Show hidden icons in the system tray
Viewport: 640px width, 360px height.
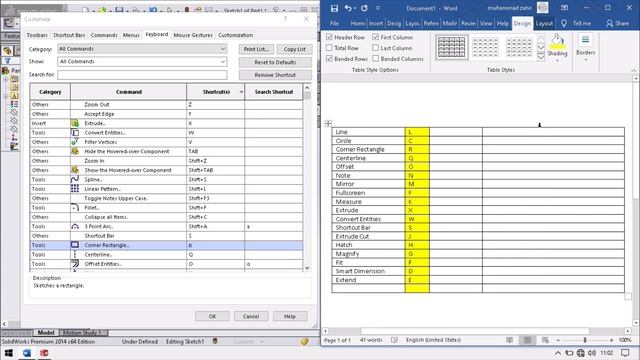[558, 353]
